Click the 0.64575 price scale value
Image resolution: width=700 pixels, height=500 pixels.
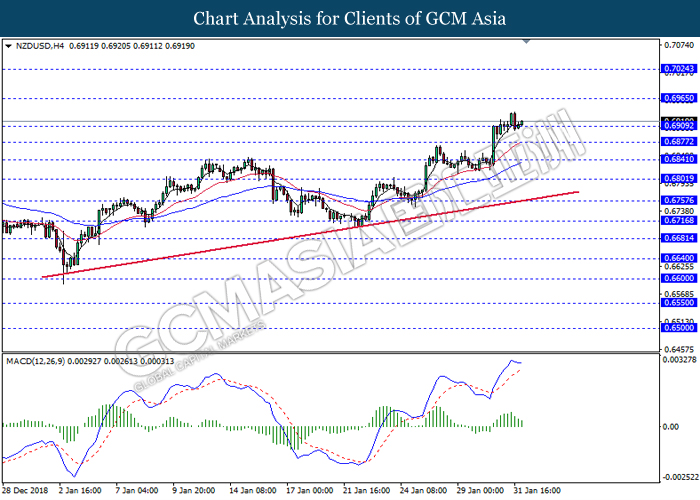click(x=679, y=349)
